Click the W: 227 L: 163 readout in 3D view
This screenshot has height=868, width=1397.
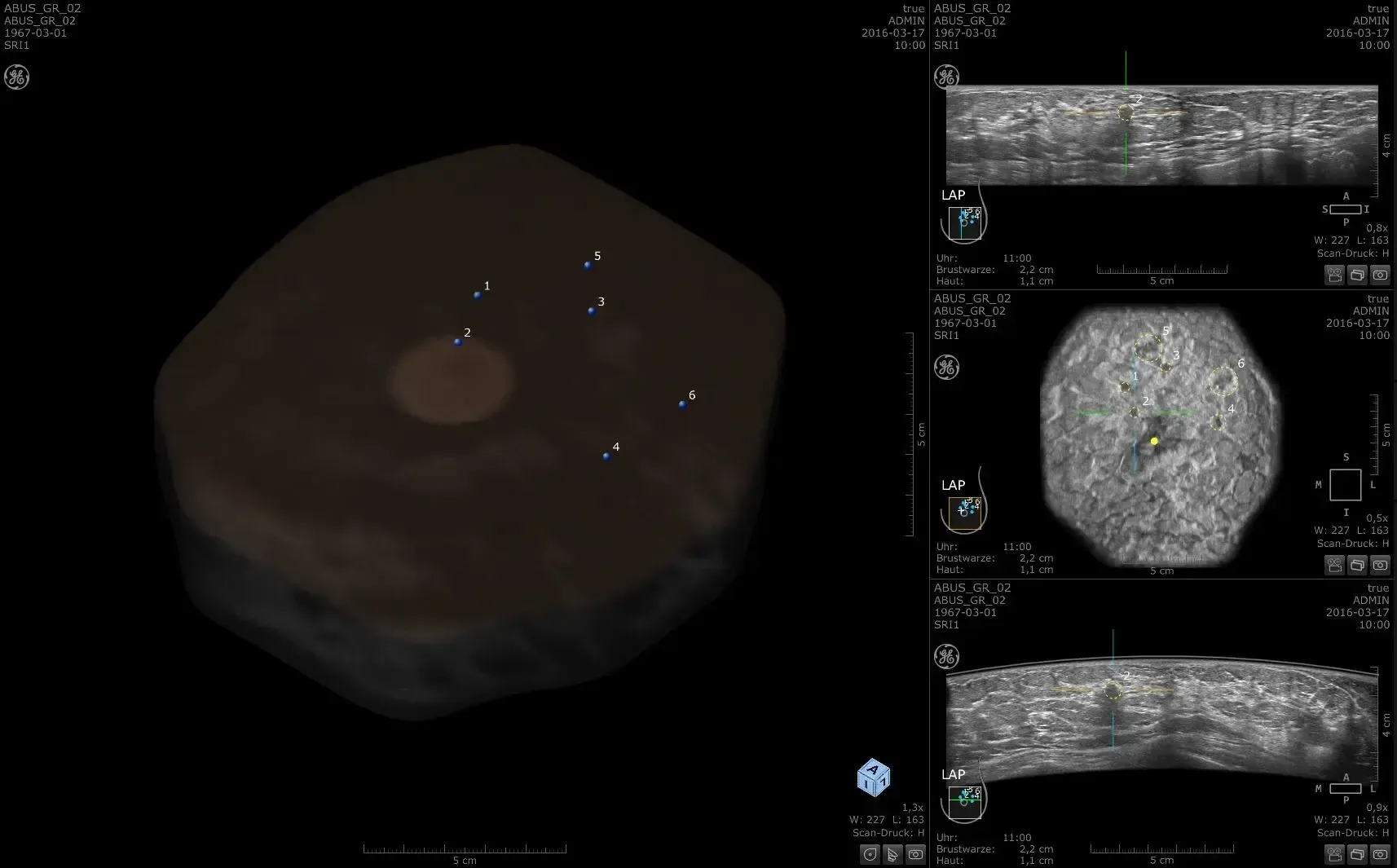886,820
